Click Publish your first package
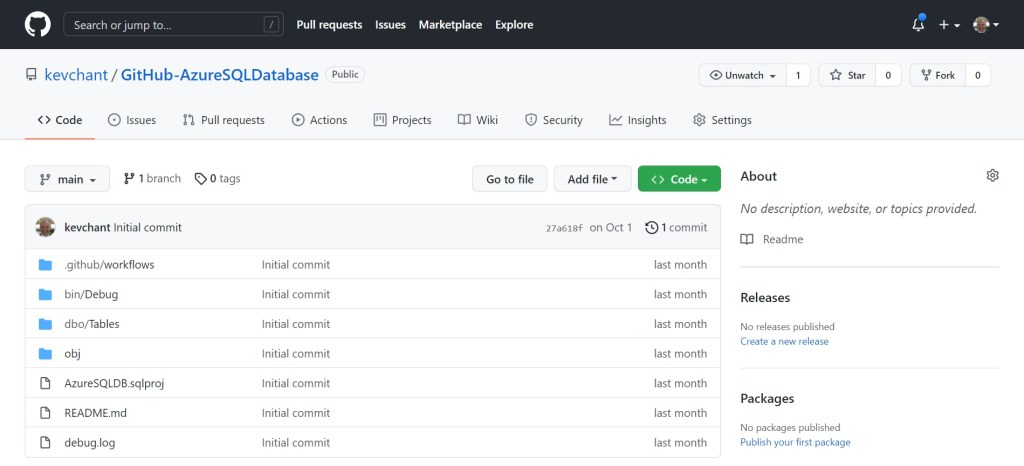 [x=795, y=443]
